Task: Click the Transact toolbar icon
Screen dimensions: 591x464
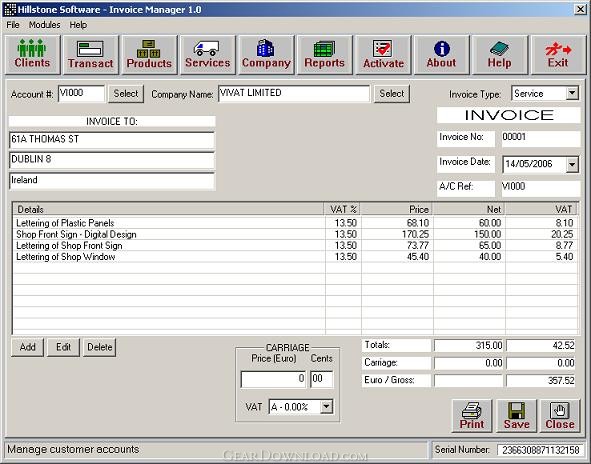Action: 91,55
